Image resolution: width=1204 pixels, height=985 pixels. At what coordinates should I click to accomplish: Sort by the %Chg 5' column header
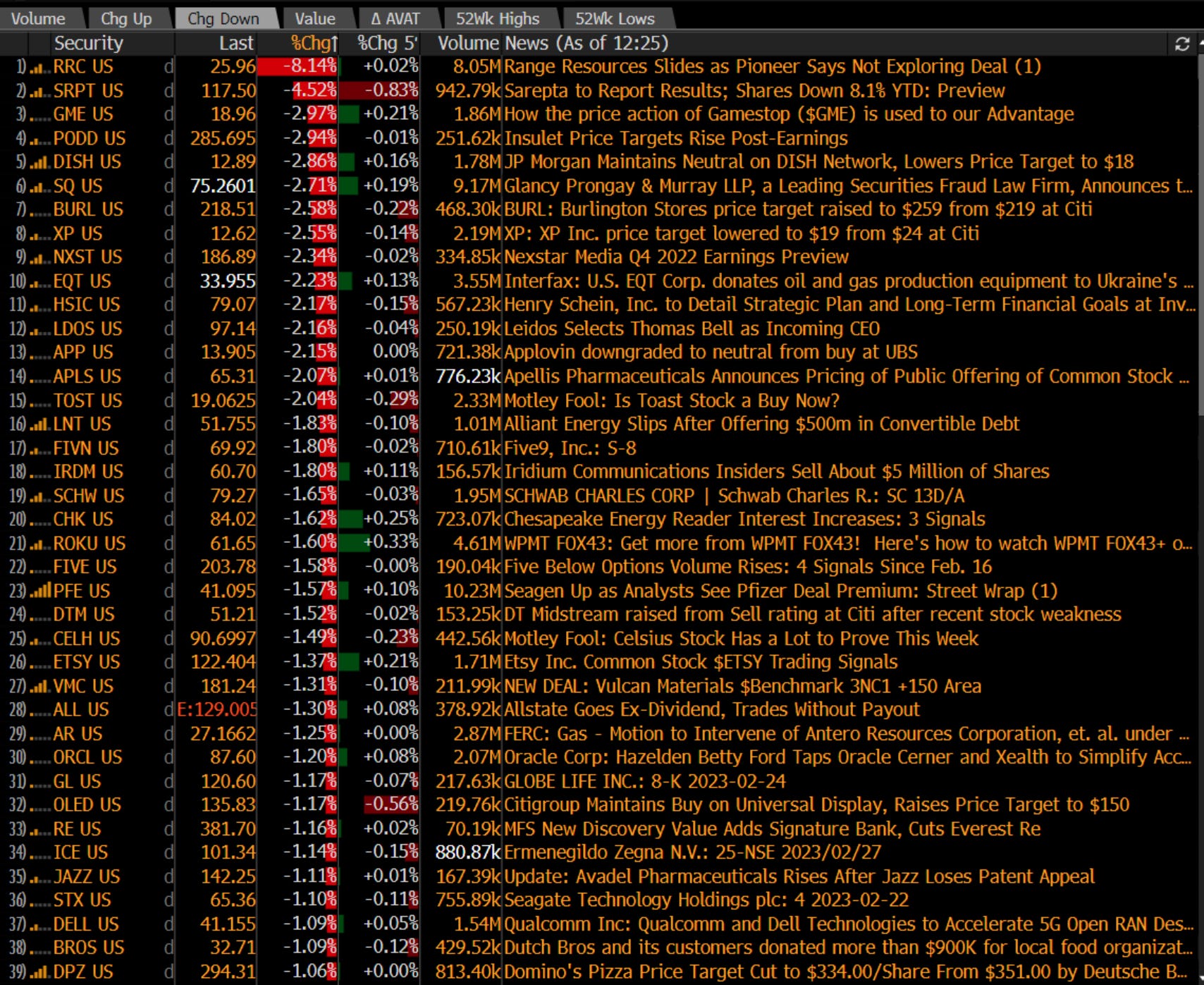point(387,43)
